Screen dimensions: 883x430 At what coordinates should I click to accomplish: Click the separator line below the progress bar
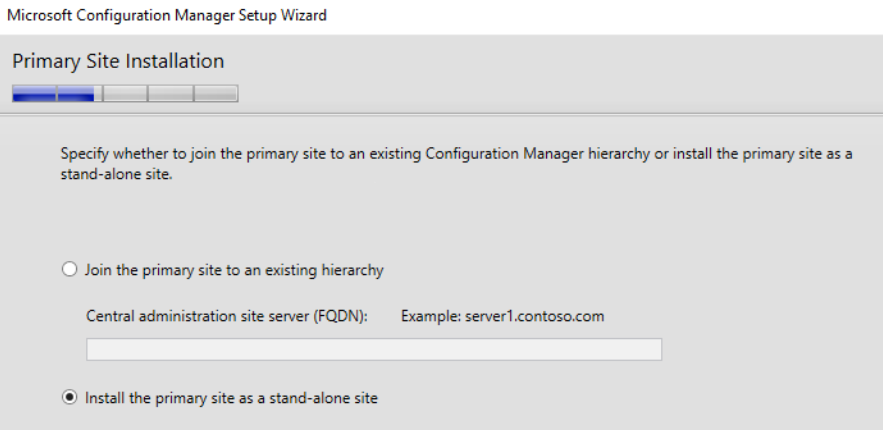(441, 112)
